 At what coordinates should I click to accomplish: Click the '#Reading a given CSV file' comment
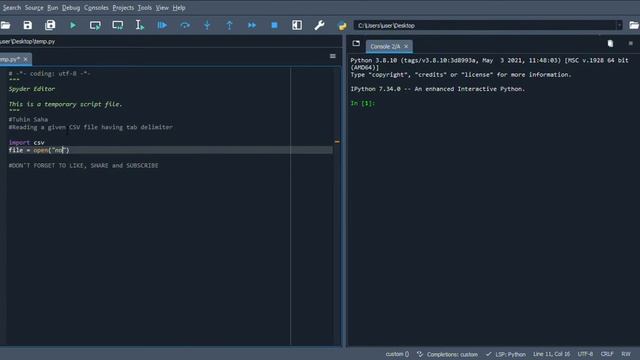(91, 127)
